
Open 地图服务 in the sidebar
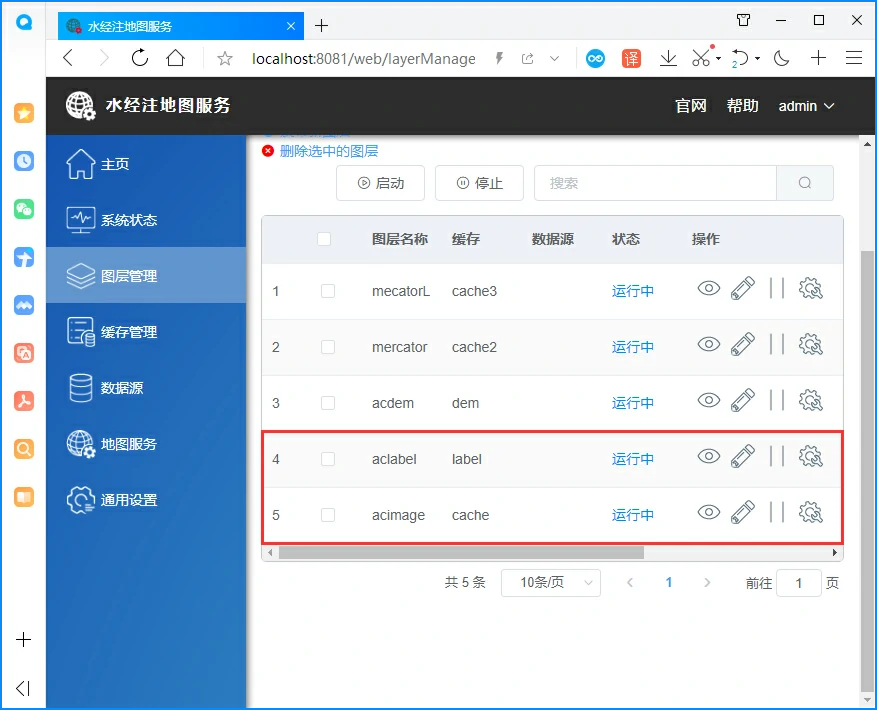click(x=146, y=444)
